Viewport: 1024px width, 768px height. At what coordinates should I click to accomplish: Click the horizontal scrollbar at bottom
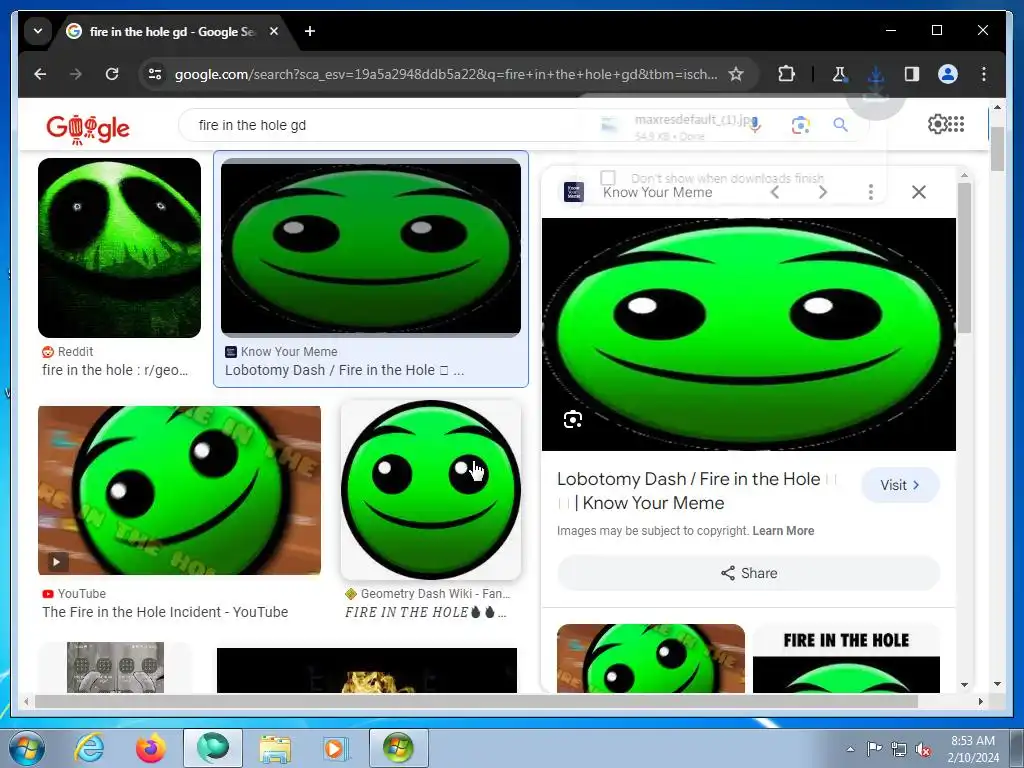pos(476,701)
